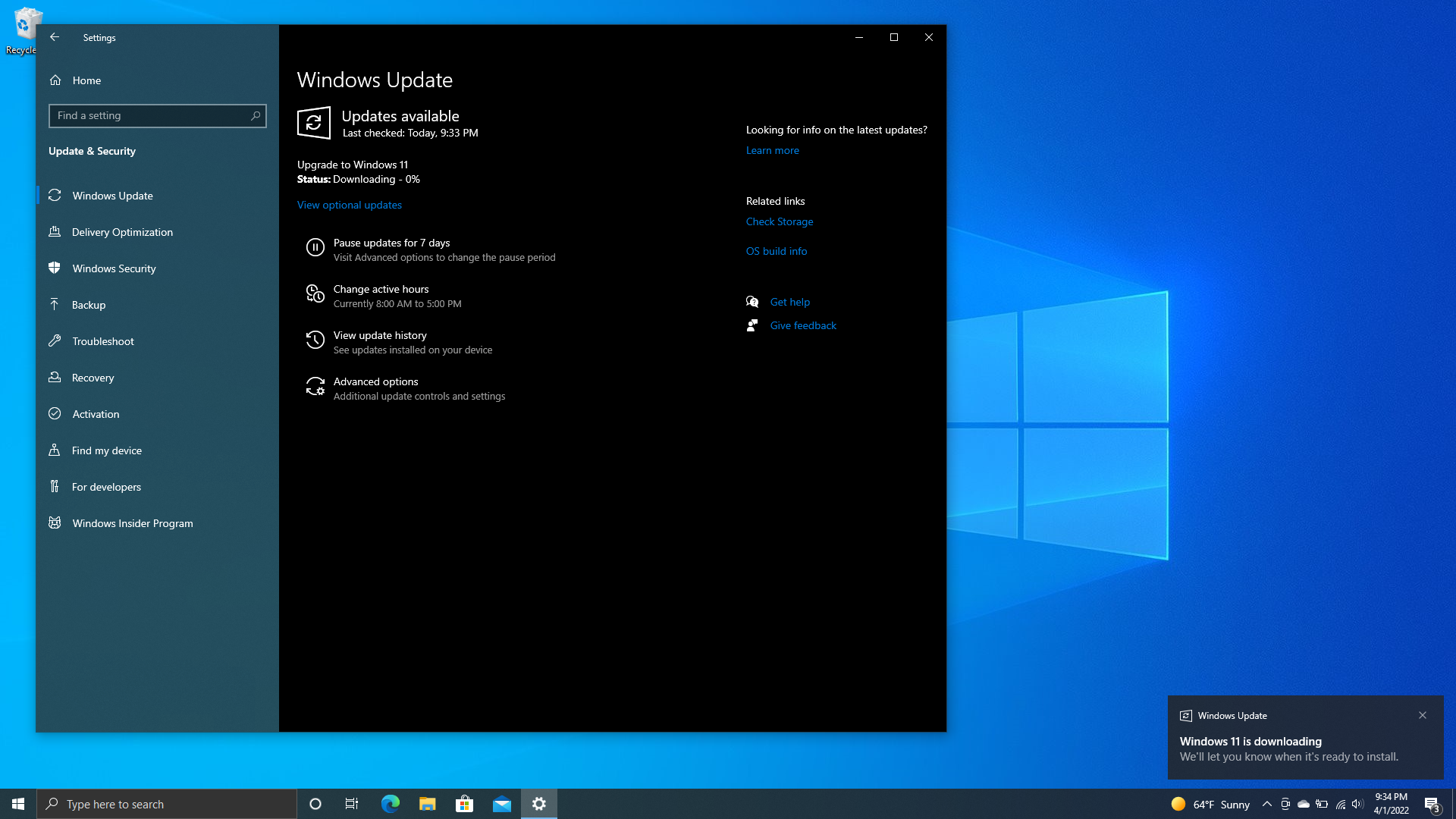The image size is (1456, 819).
Task: Click the Windows Security shield icon
Action: 55,268
